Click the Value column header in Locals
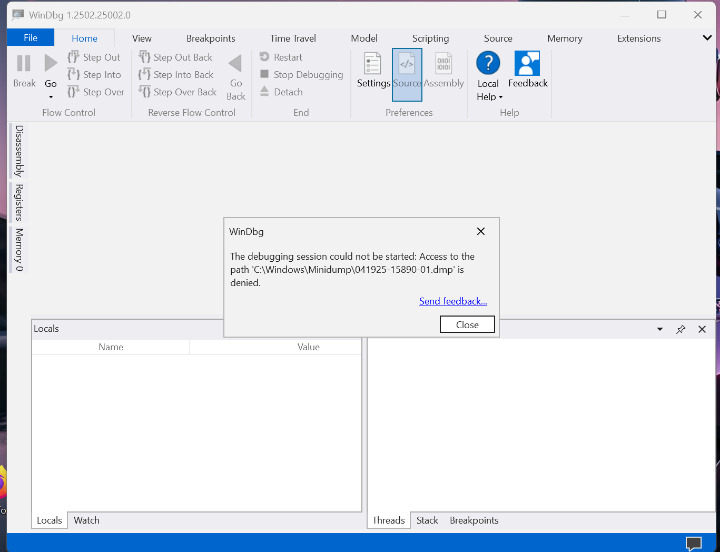The height and width of the screenshot is (552, 720). 308,347
